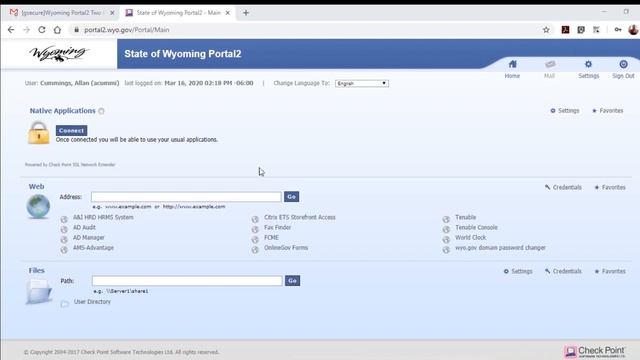Open the Home icon in portal header
The image size is (640, 360).
click(x=512, y=64)
